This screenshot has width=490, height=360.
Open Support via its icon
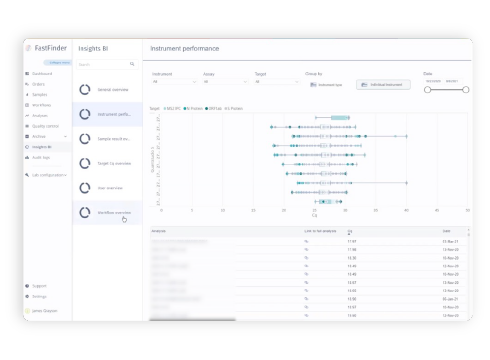coord(27,286)
